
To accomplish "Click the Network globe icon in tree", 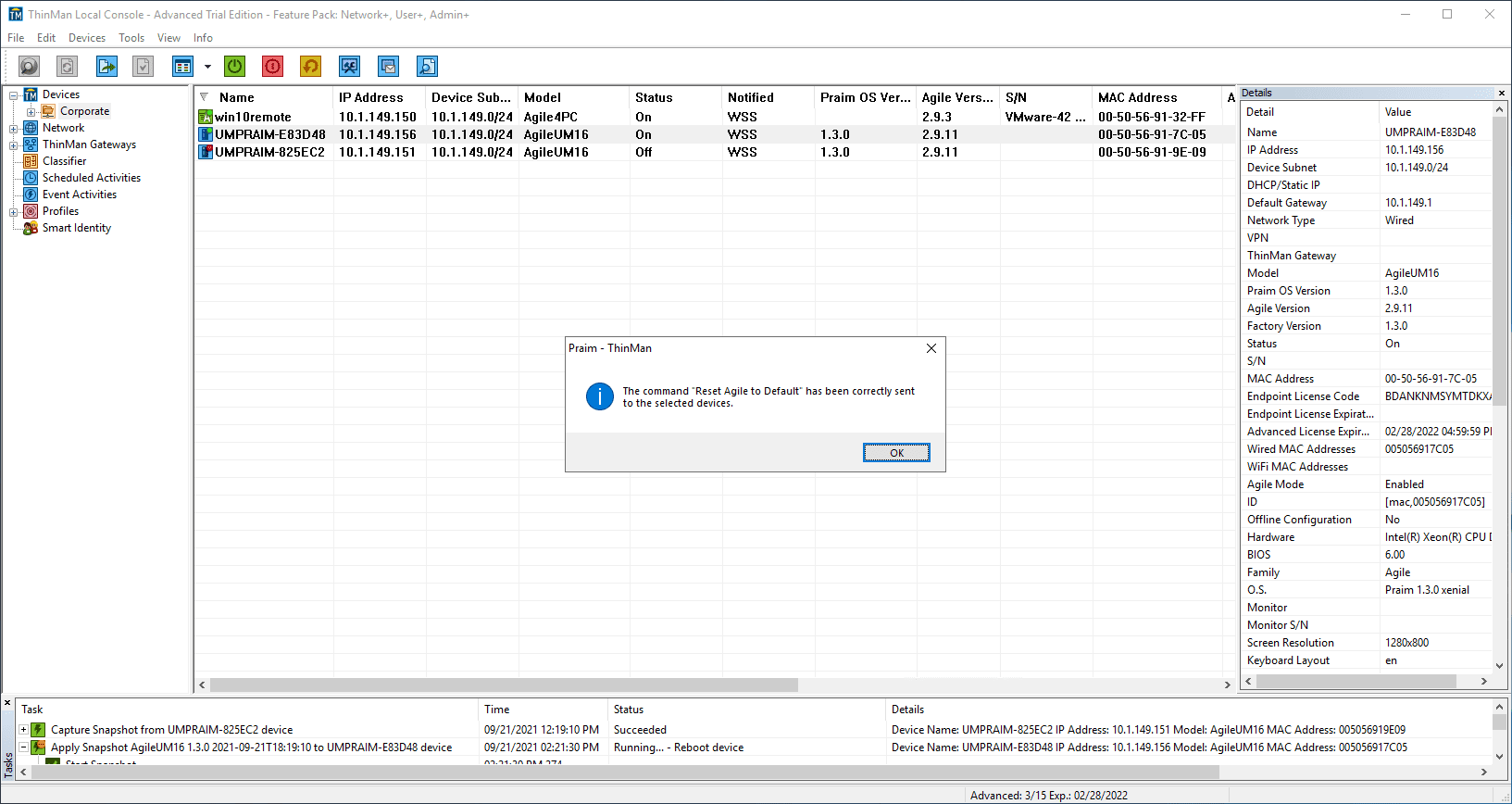I will 31,128.
